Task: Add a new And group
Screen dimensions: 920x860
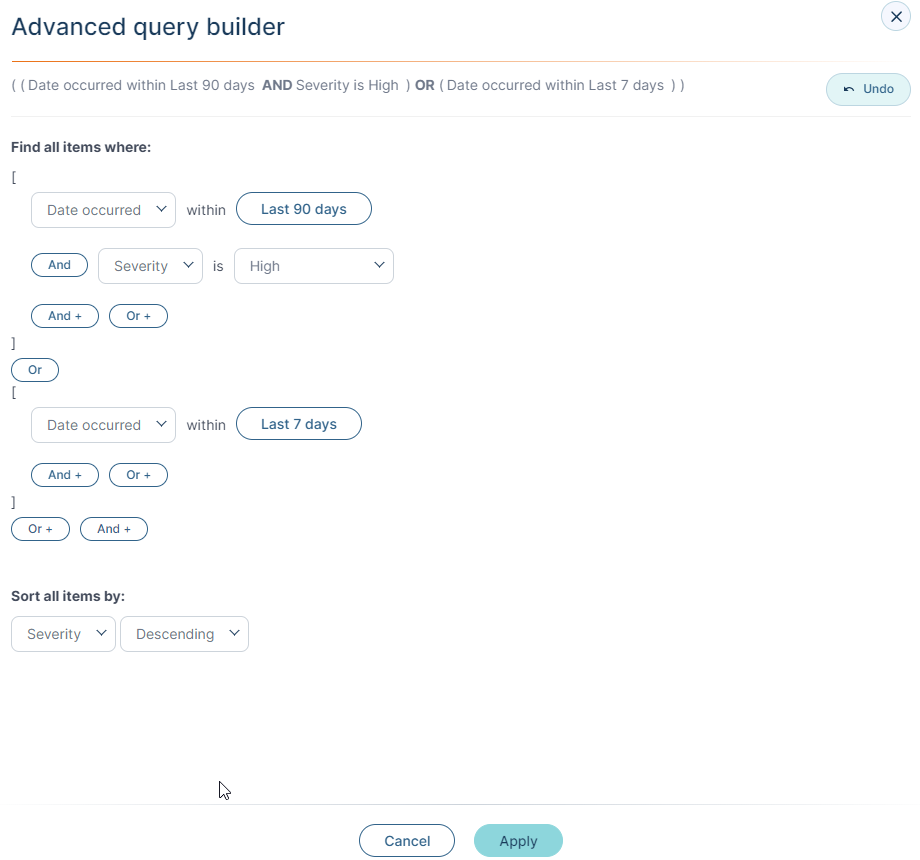Action: point(114,529)
